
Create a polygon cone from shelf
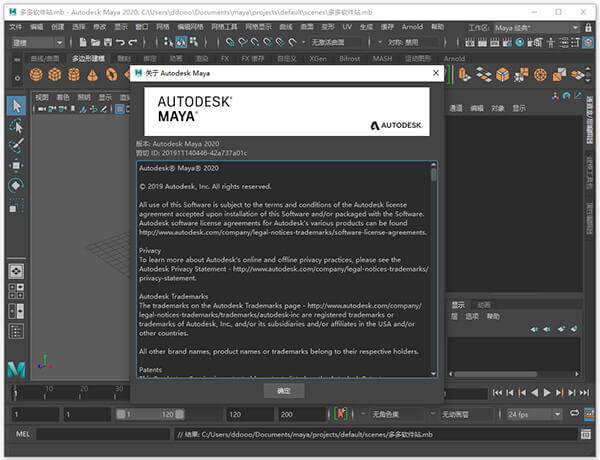(93, 74)
